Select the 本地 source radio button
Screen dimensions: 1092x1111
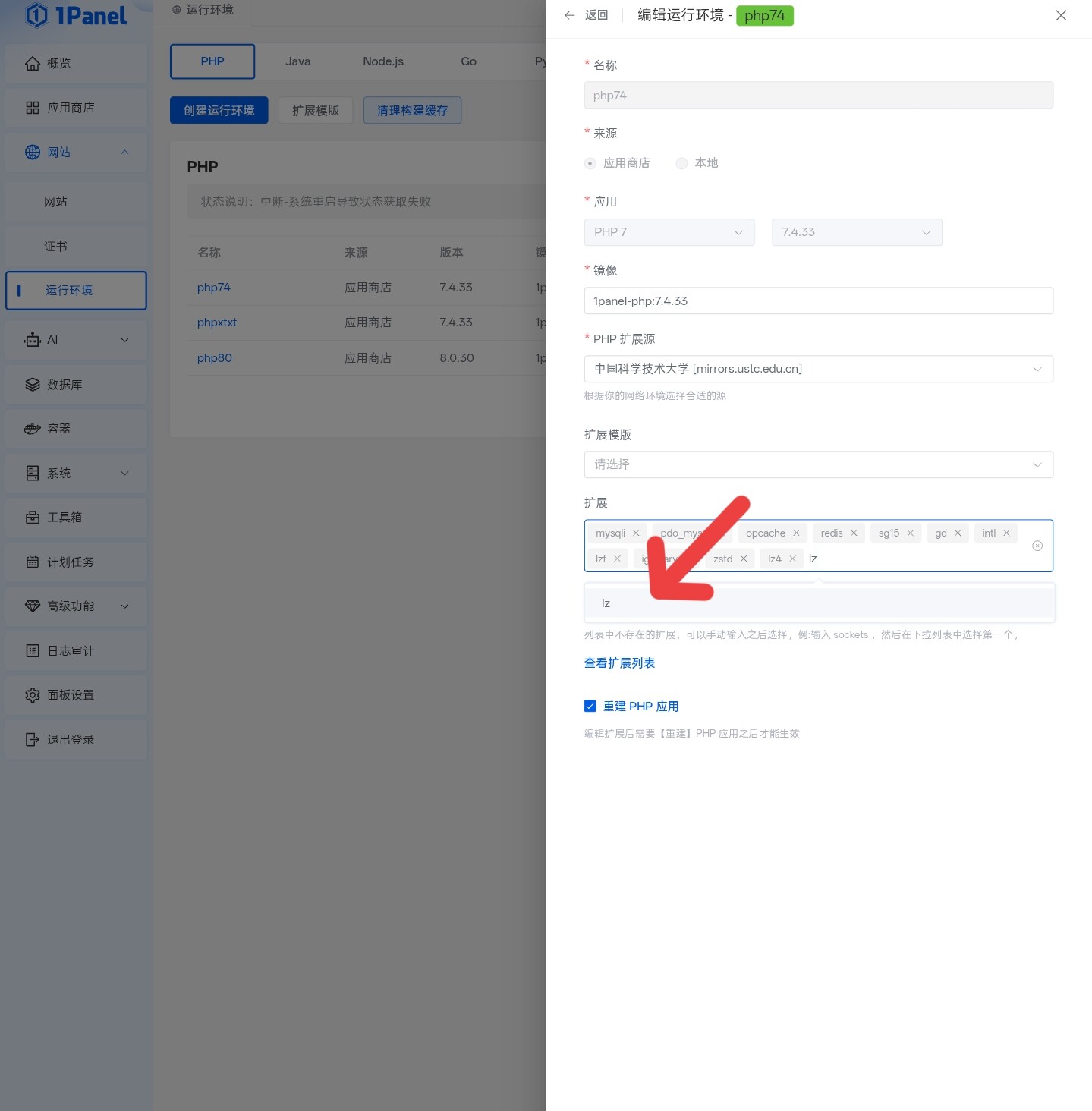coord(682,163)
